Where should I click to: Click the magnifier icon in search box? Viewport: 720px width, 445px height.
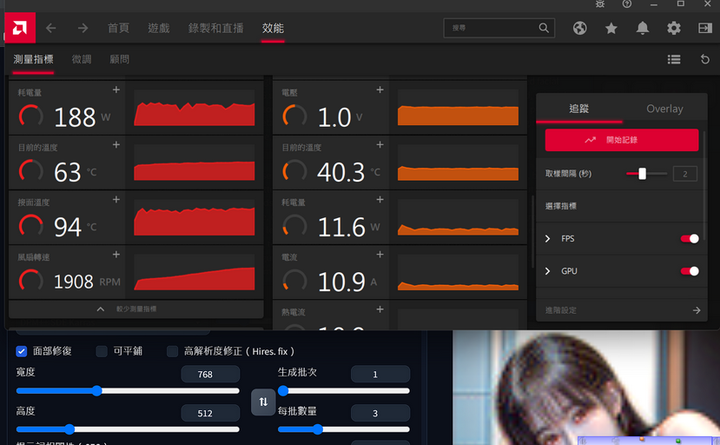pyautogui.click(x=544, y=28)
